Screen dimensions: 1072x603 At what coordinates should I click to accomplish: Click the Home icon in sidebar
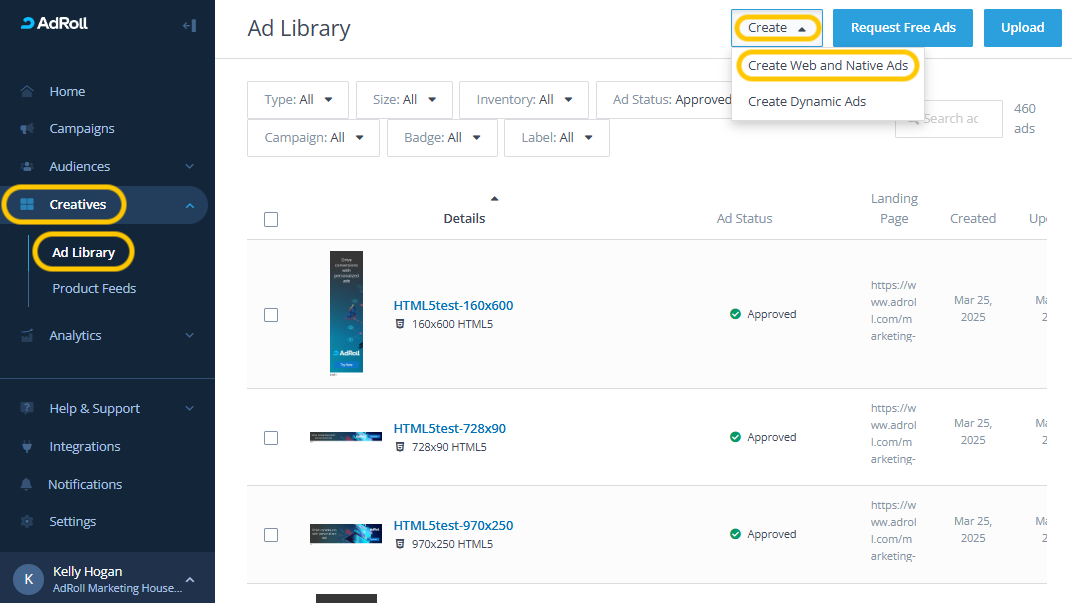[x=27, y=91]
